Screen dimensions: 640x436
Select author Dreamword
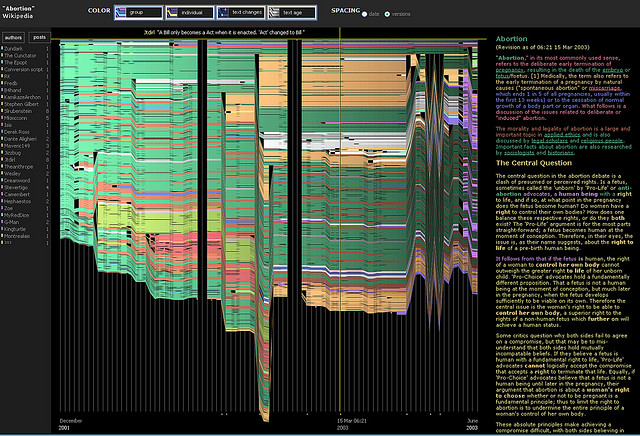coord(17,180)
